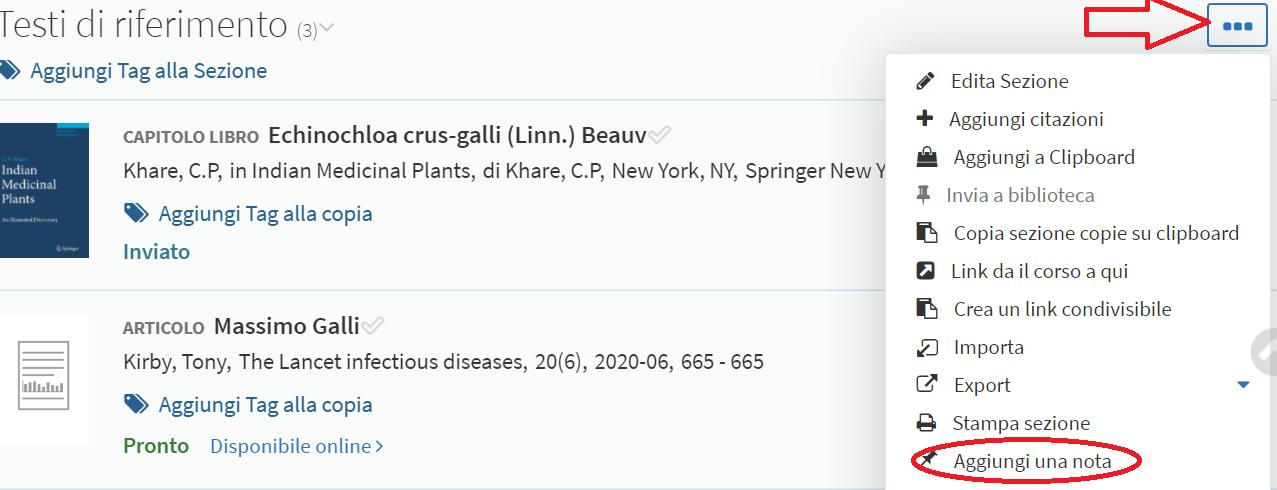Toggle the checkmark next to Massimo Galli title

(x=373, y=326)
